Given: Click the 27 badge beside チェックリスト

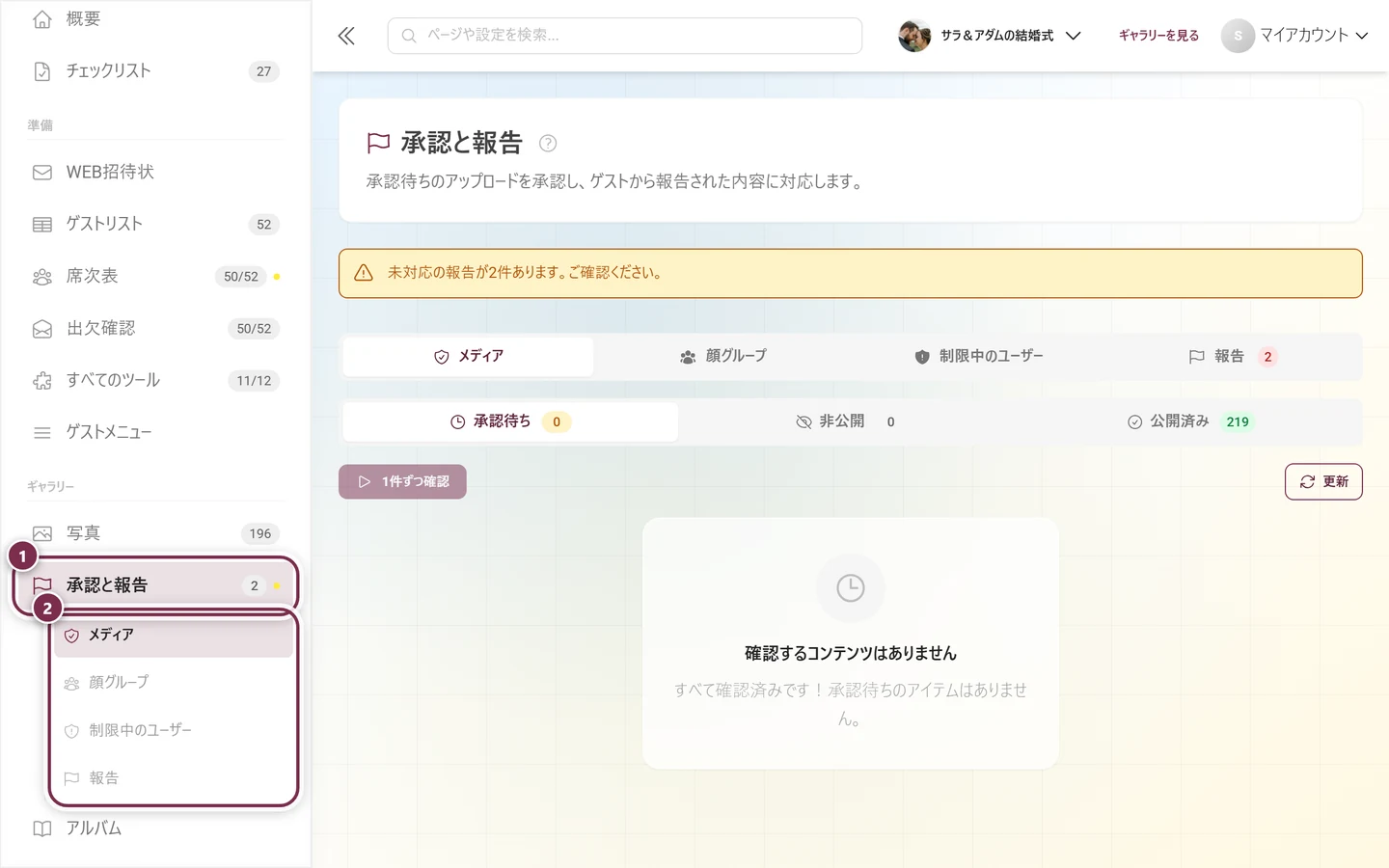Looking at the screenshot, I should click(264, 71).
